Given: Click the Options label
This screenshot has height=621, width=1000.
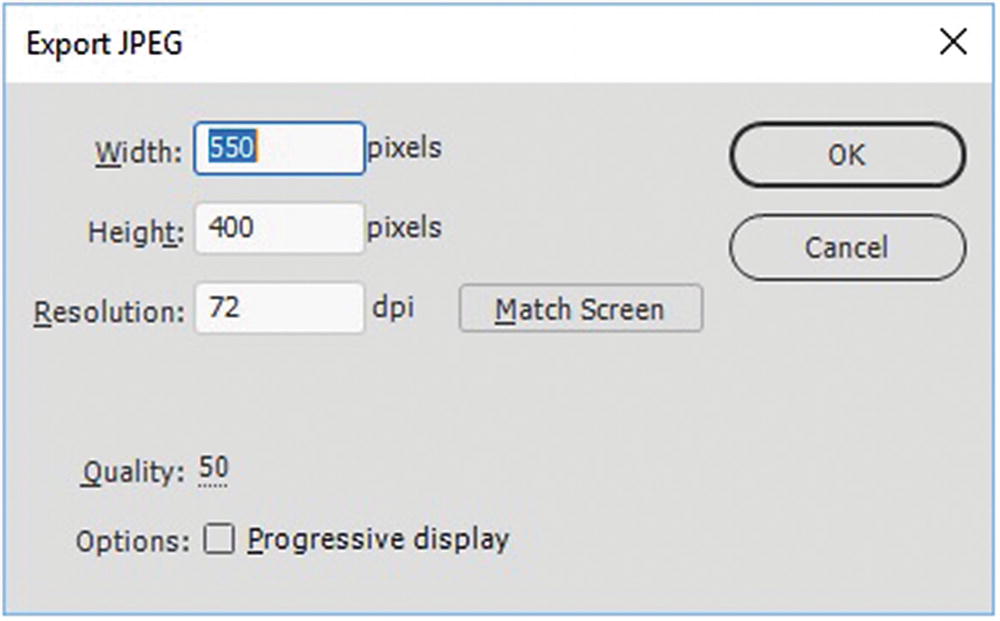Looking at the screenshot, I should [132, 542].
